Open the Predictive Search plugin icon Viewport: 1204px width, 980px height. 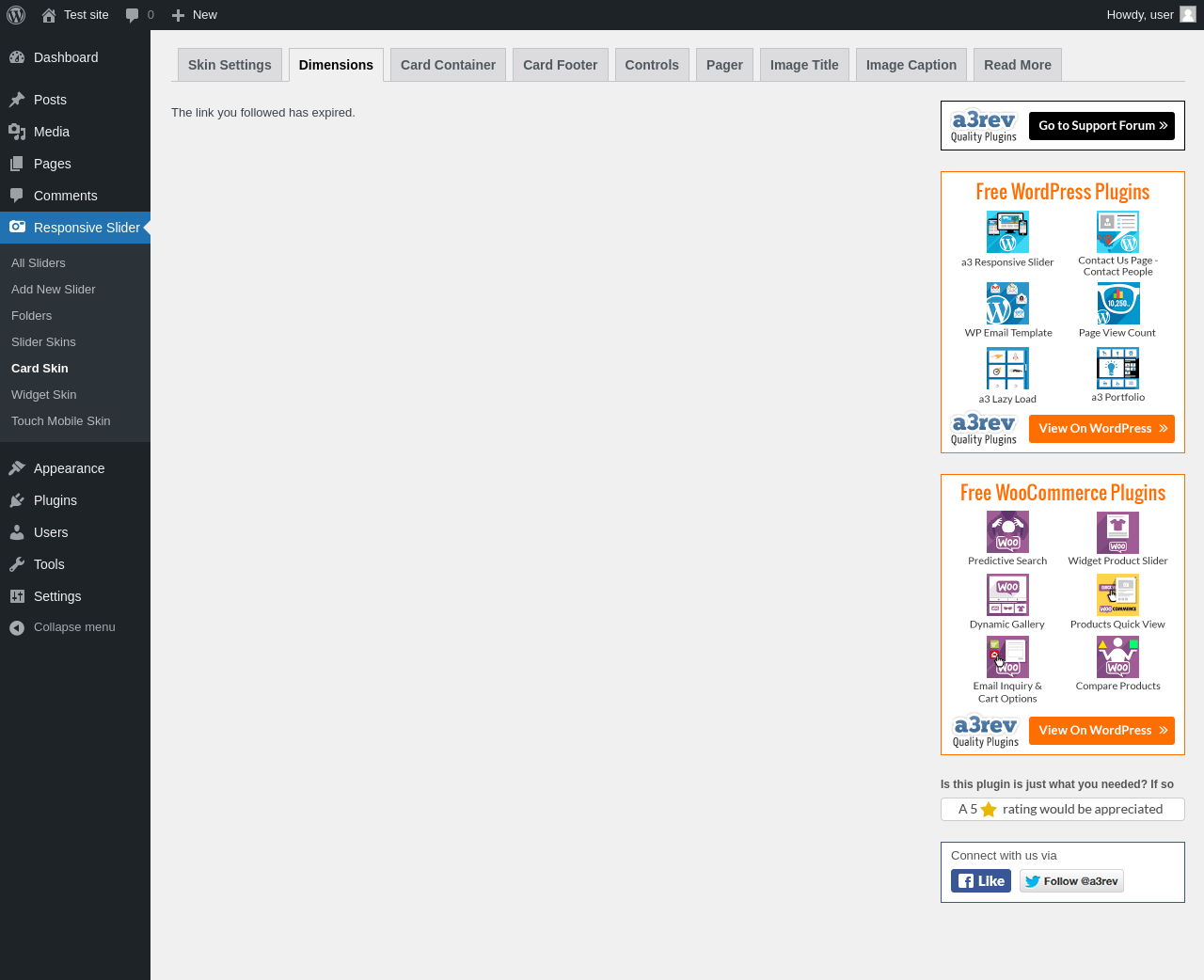(x=1007, y=532)
